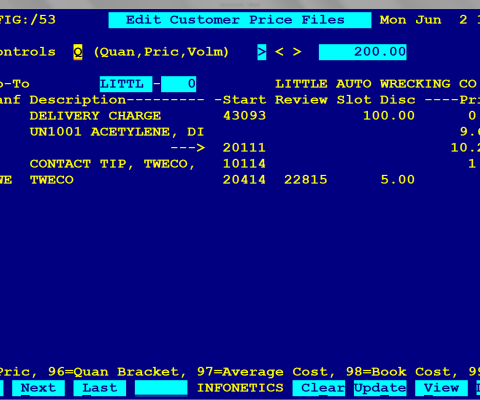Click the Clear button
The width and height of the screenshot is (480, 400).
click(x=319, y=388)
